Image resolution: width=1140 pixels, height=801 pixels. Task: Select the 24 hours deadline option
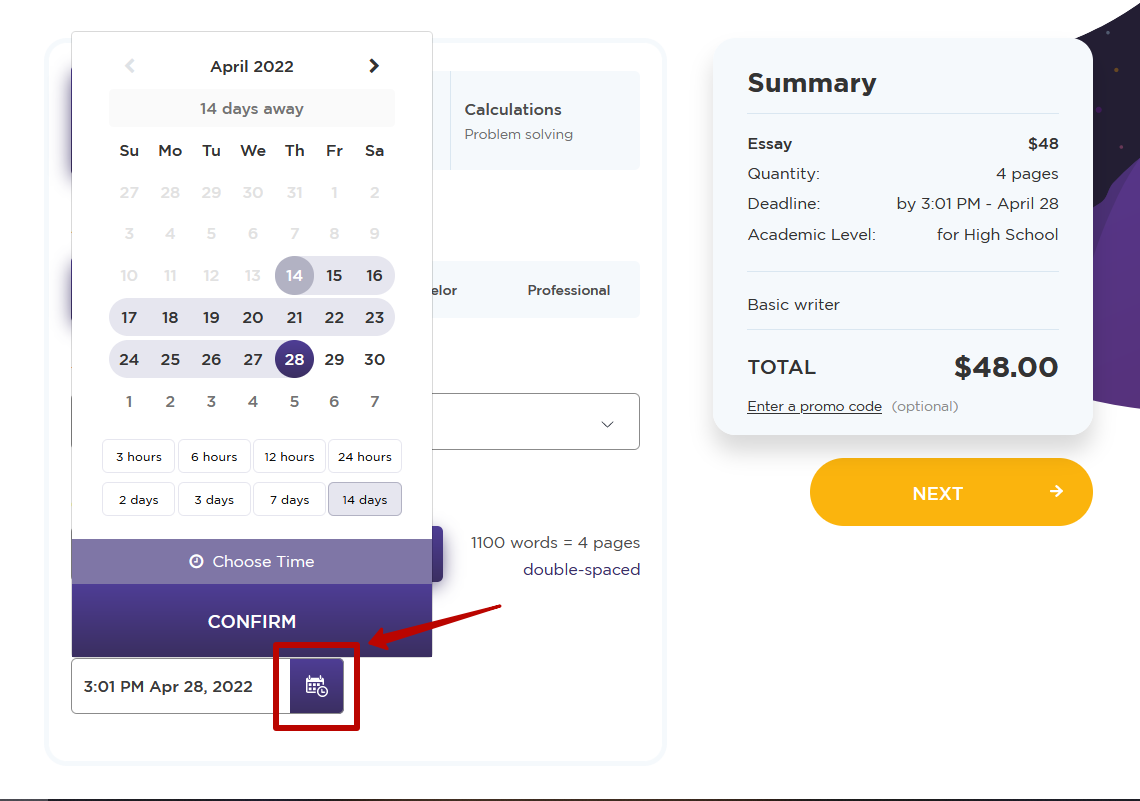365,457
